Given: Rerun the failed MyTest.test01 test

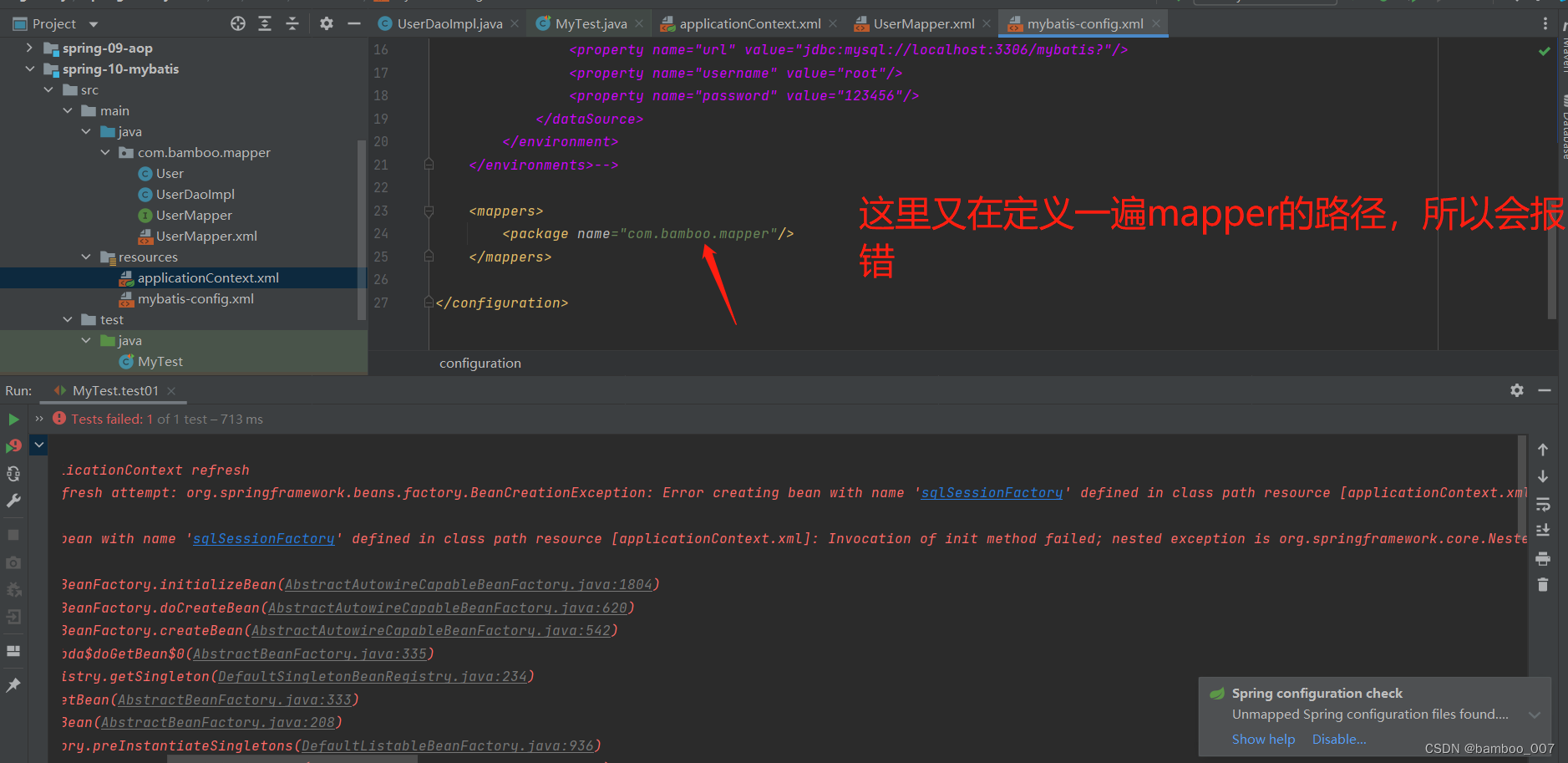Looking at the screenshot, I should coord(13,445).
